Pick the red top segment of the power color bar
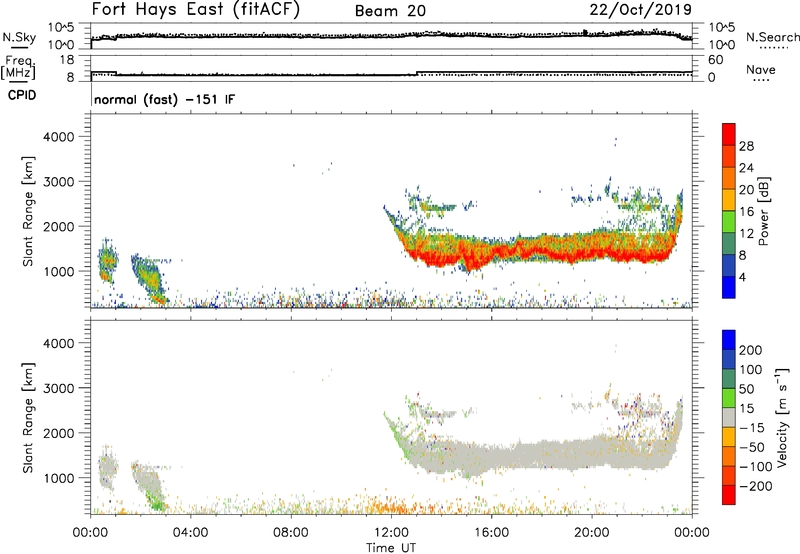 (729, 134)
